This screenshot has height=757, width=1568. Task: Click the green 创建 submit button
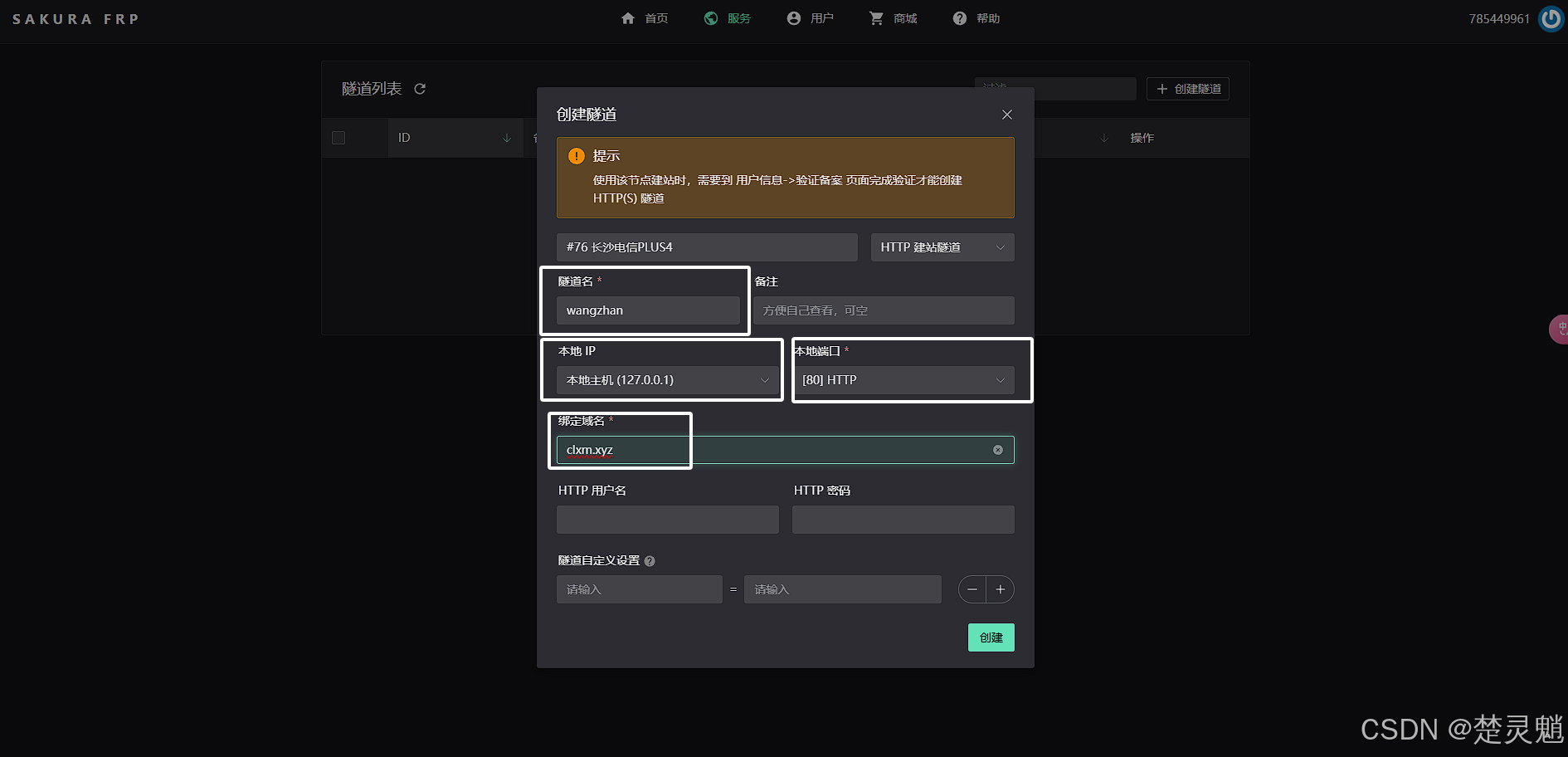point(991,637)
